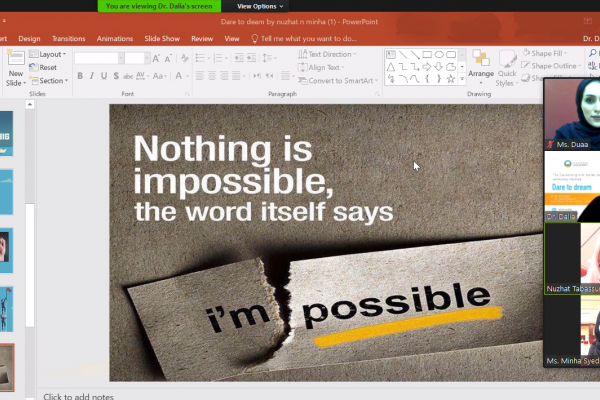
Task: Click the Arrange objects icon
Action: click(x=480, y=66)
